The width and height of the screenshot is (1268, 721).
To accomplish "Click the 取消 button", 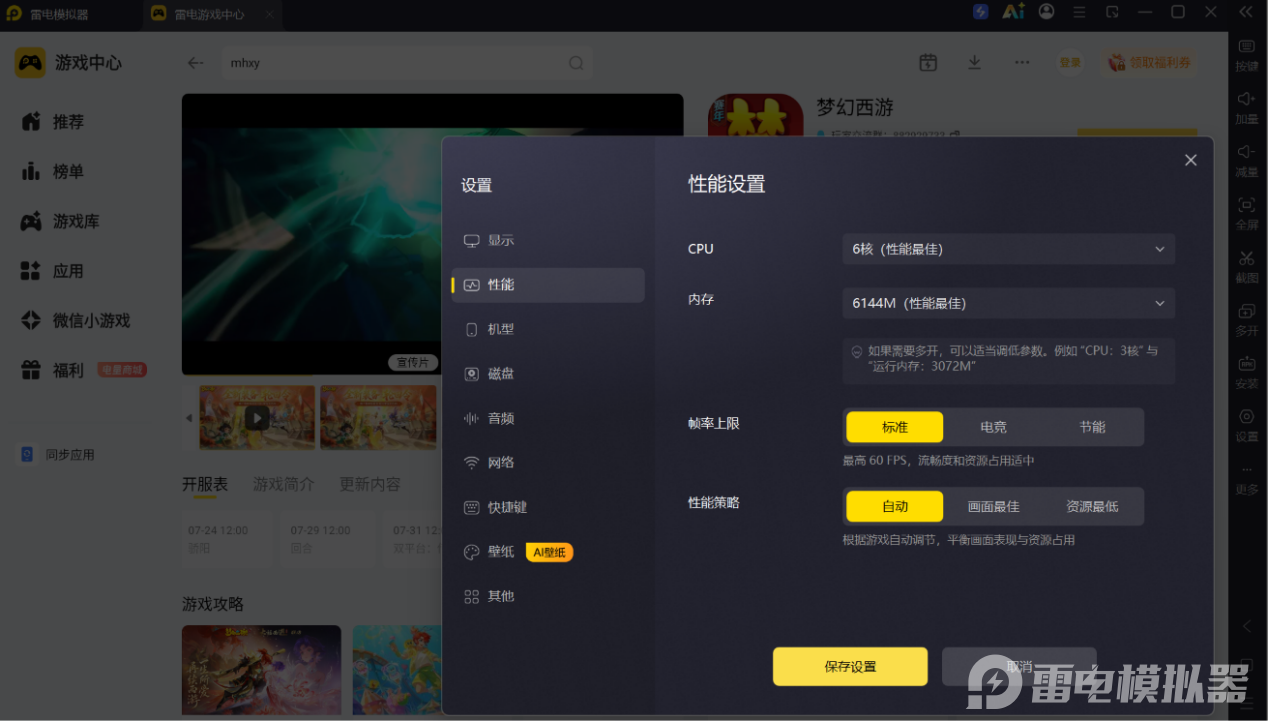I will click(x=1019, y=667).
